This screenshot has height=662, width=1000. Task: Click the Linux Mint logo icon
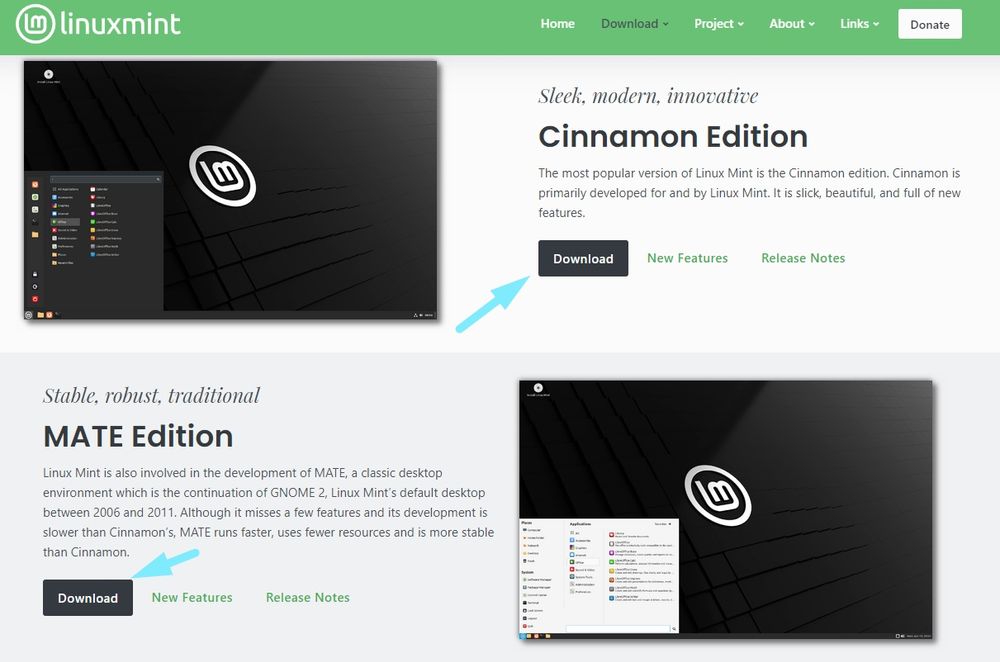36,23
